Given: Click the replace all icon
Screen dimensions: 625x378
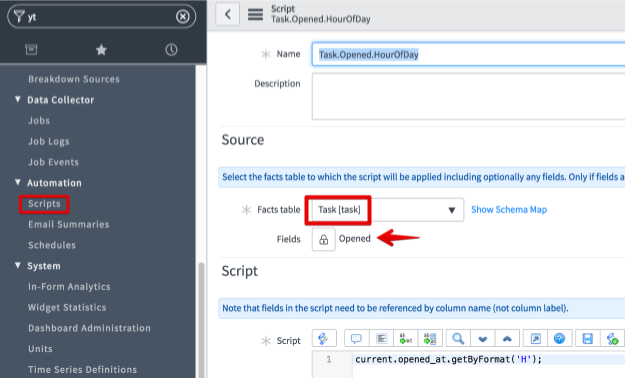Looking at the screenshot, I should [430, 339].
